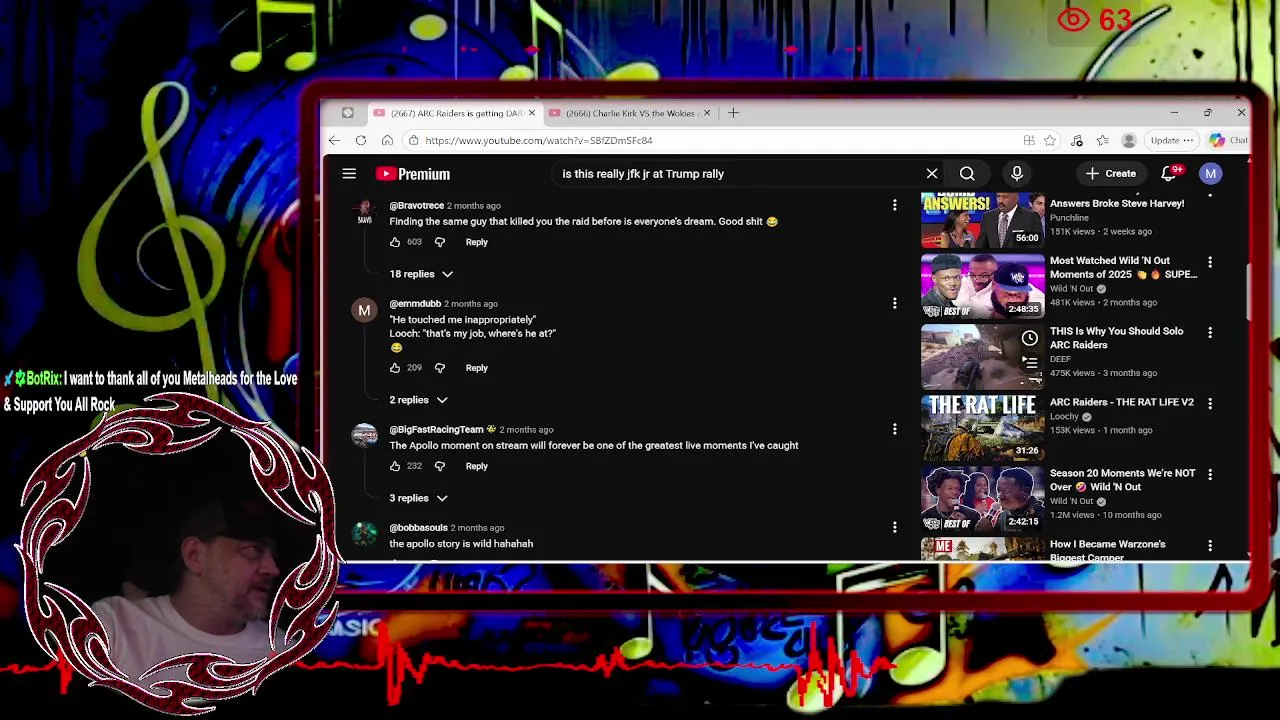
Task: Select the browser address bar URL
Action: [539, 140]
